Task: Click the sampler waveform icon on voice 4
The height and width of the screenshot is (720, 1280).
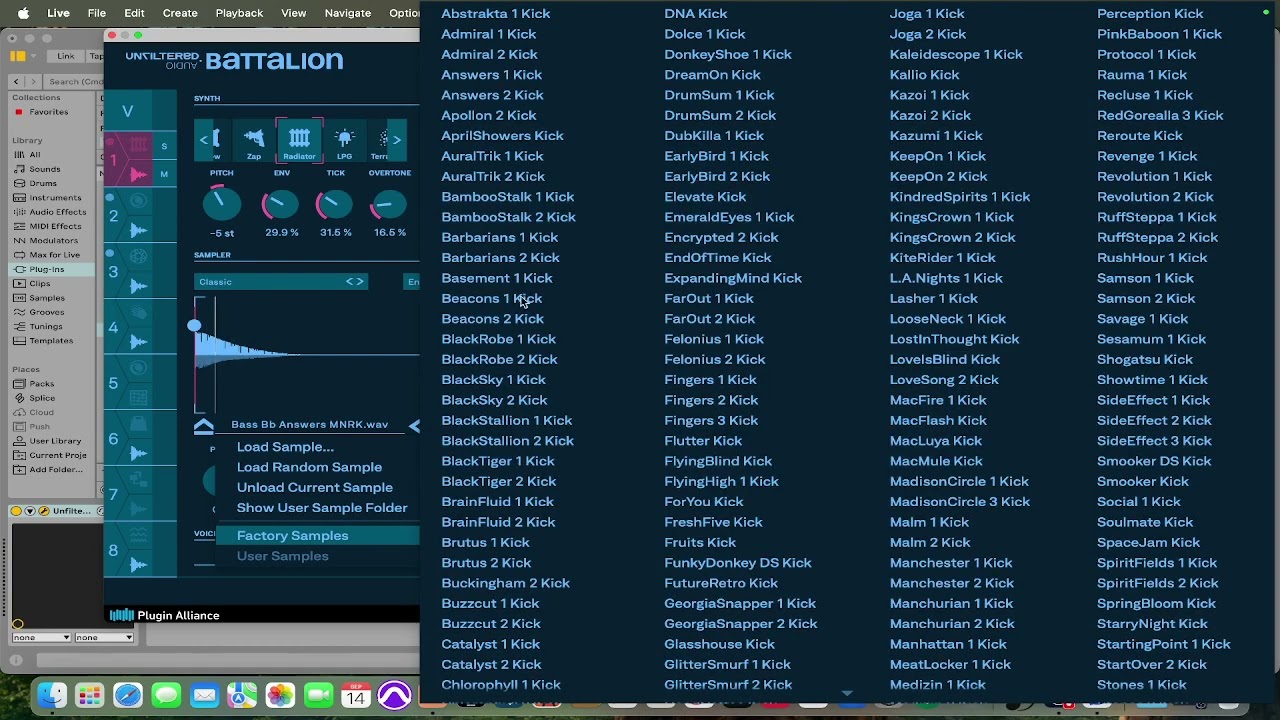Action: tap(138, 342)
